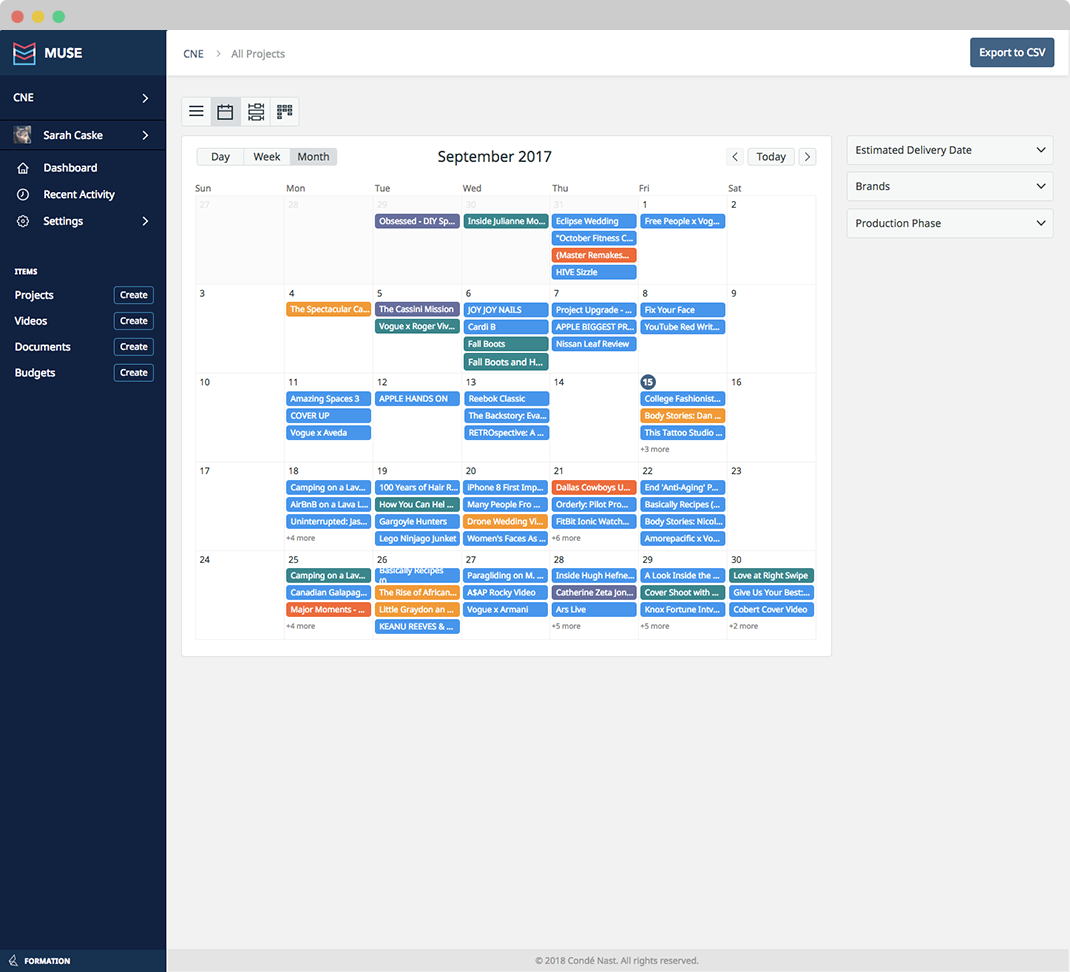This screenshot has height=972, width=1070.
Task: Switch to grid view icon
Action: (x=285, y=111)
